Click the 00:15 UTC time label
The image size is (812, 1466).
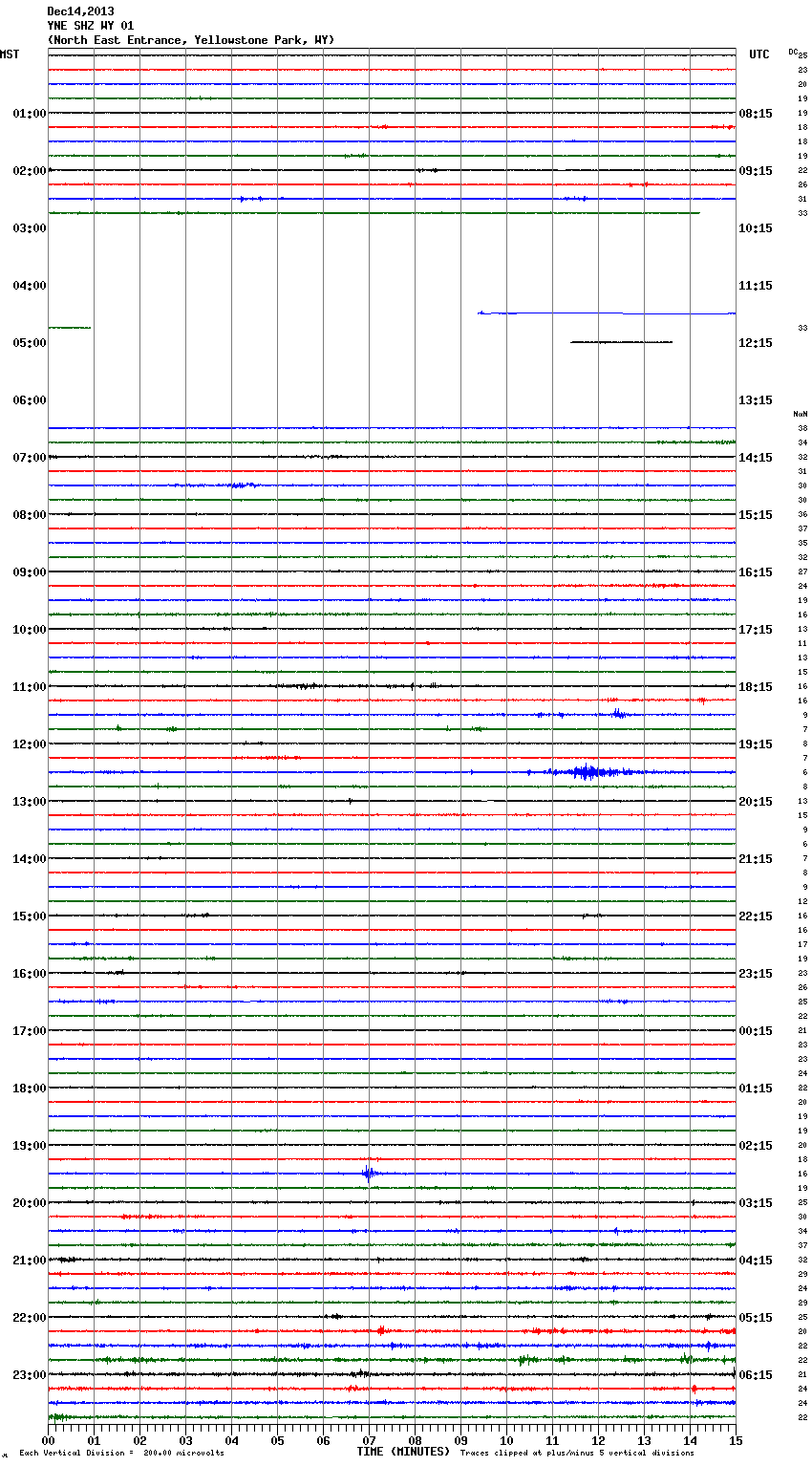point(756,1031)
